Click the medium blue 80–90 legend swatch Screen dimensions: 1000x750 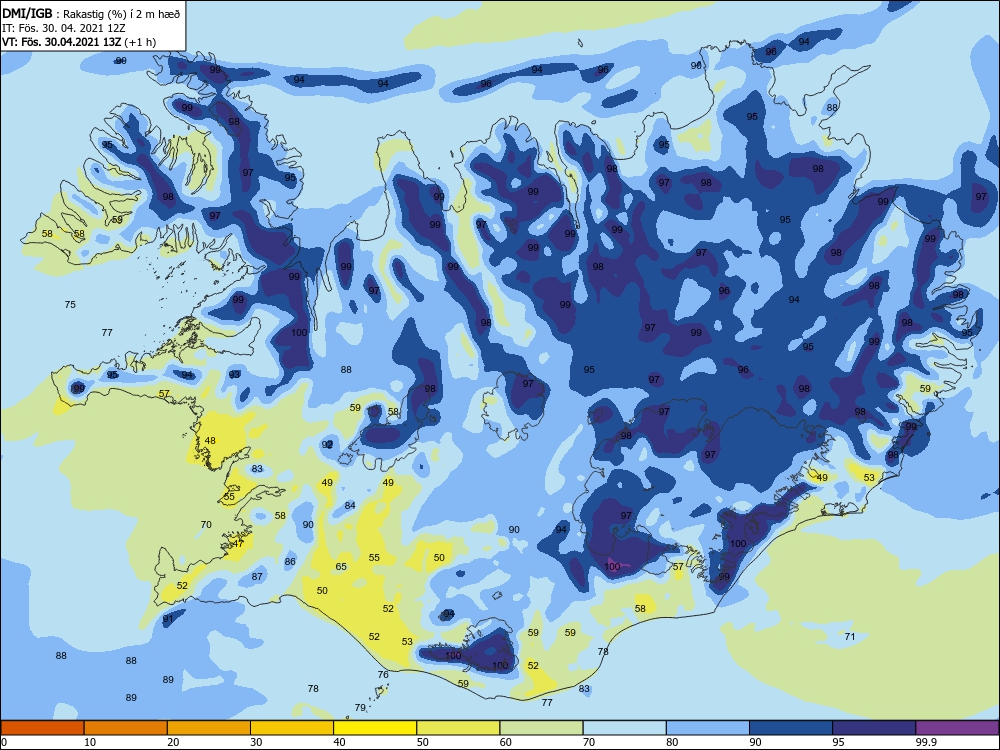[x=708, y=728]
